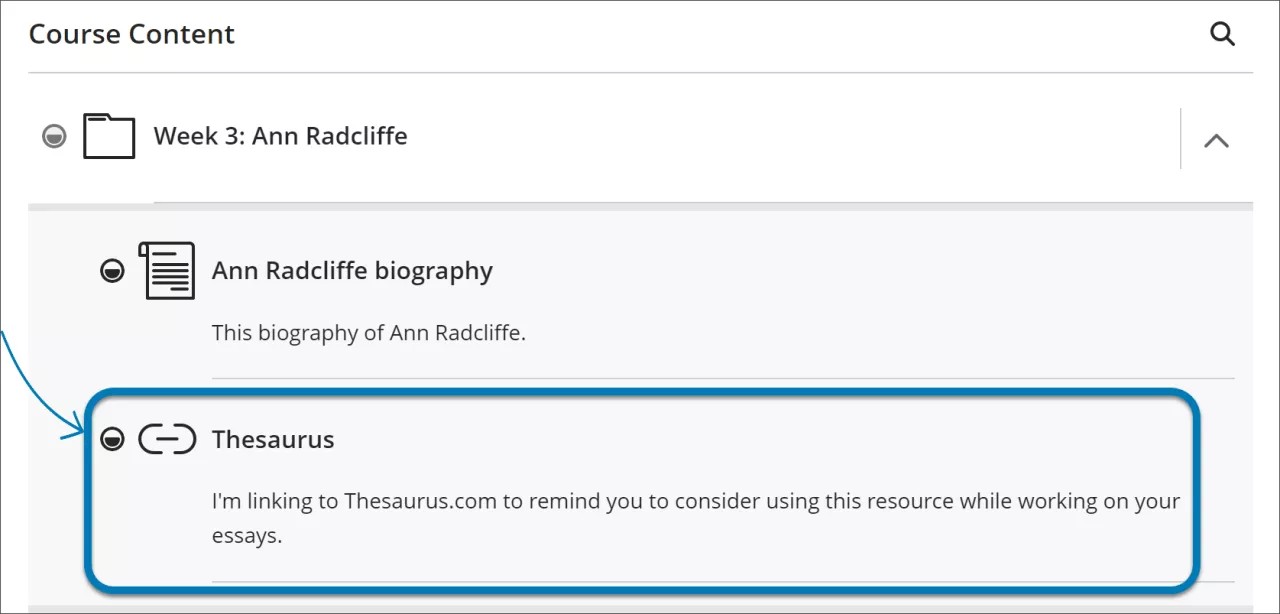Select the folder icon for Ann Radcliffe's week
Viewport: 1280px width, 614px height.
[108, 136]
